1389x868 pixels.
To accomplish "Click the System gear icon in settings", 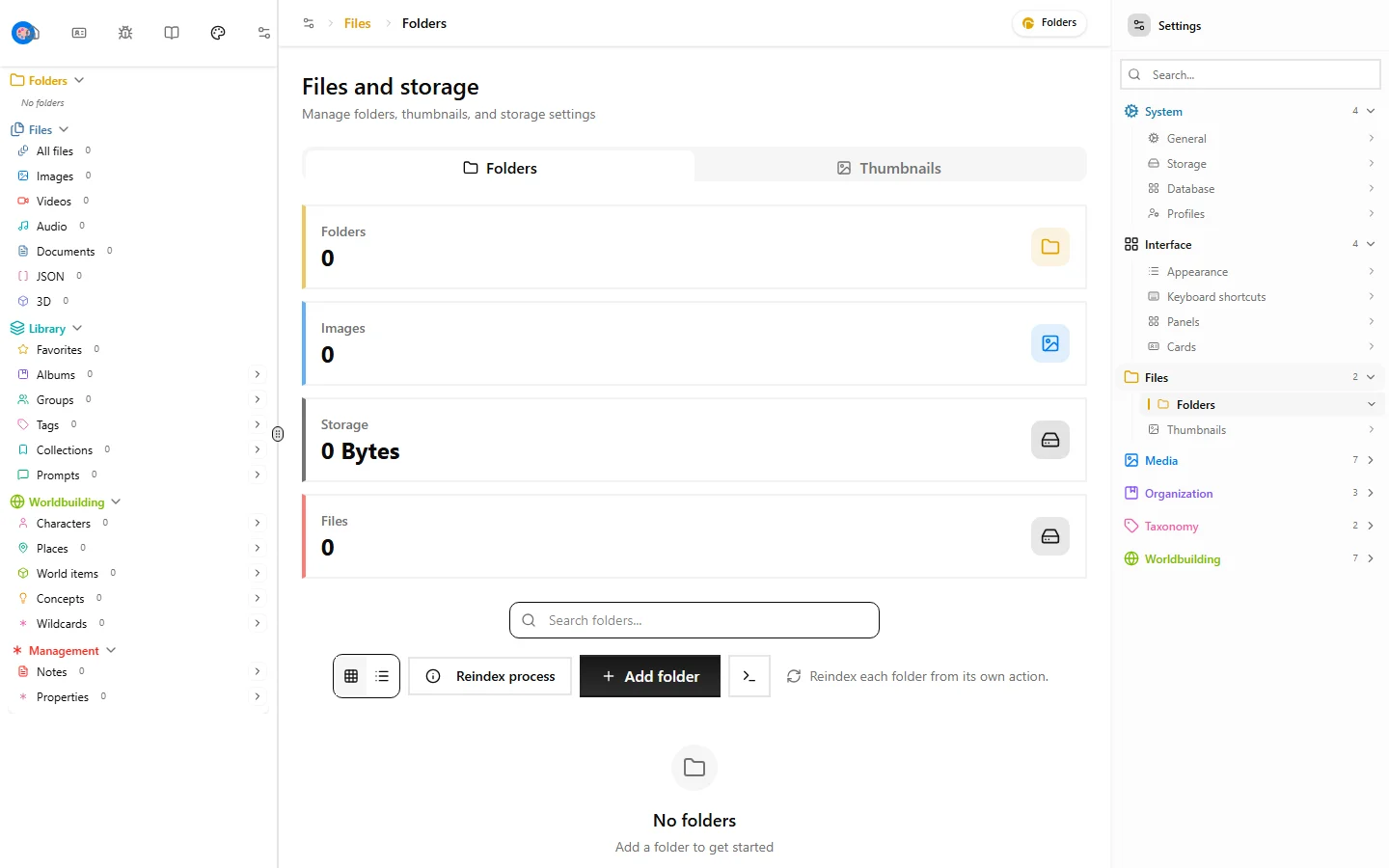I will 1131,112.
